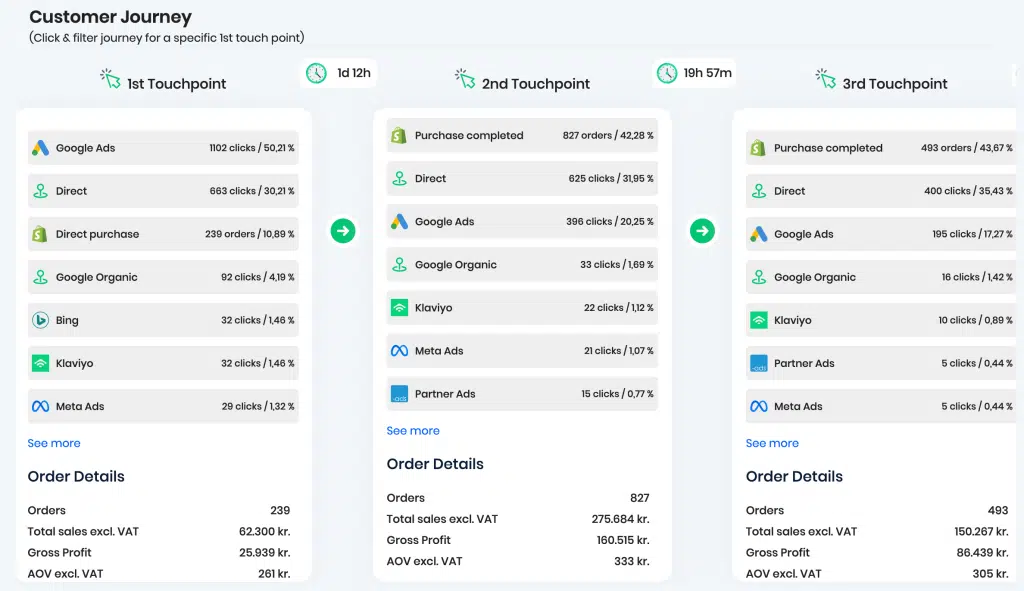Click the 19h 57m time badge
This screenshot has width=1024, height=591.
[x=694, y=73]
